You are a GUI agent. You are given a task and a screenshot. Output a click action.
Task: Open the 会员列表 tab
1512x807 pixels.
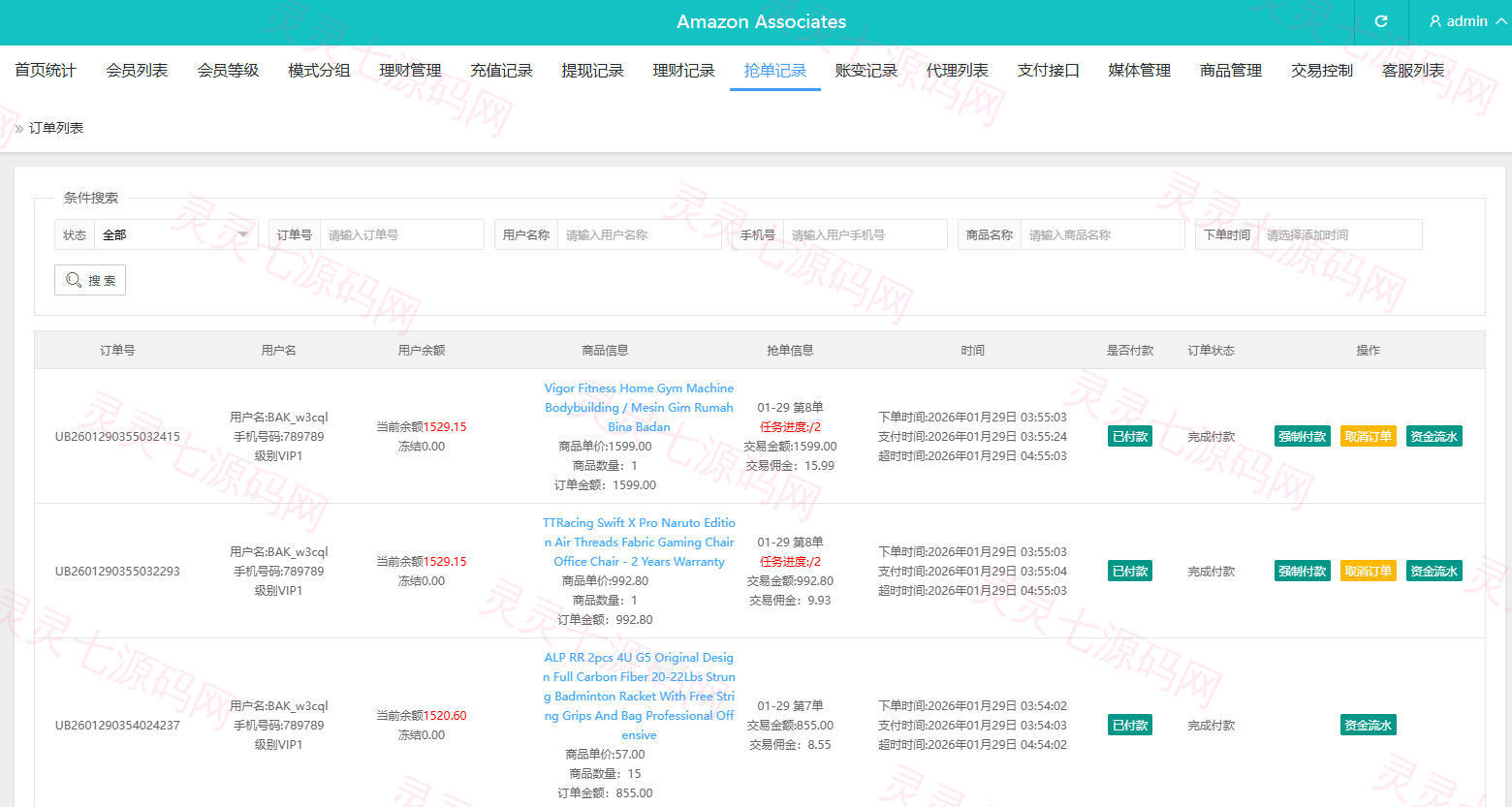[x=137, y=70]
